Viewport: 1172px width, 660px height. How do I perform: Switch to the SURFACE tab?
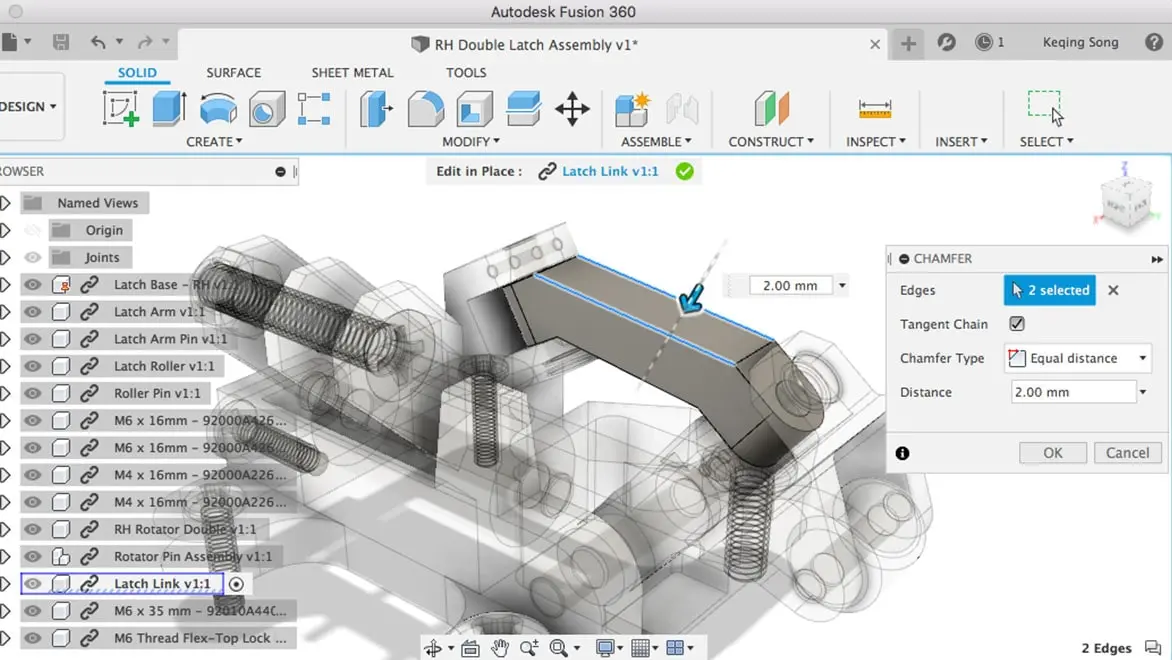tap(233, 73)
